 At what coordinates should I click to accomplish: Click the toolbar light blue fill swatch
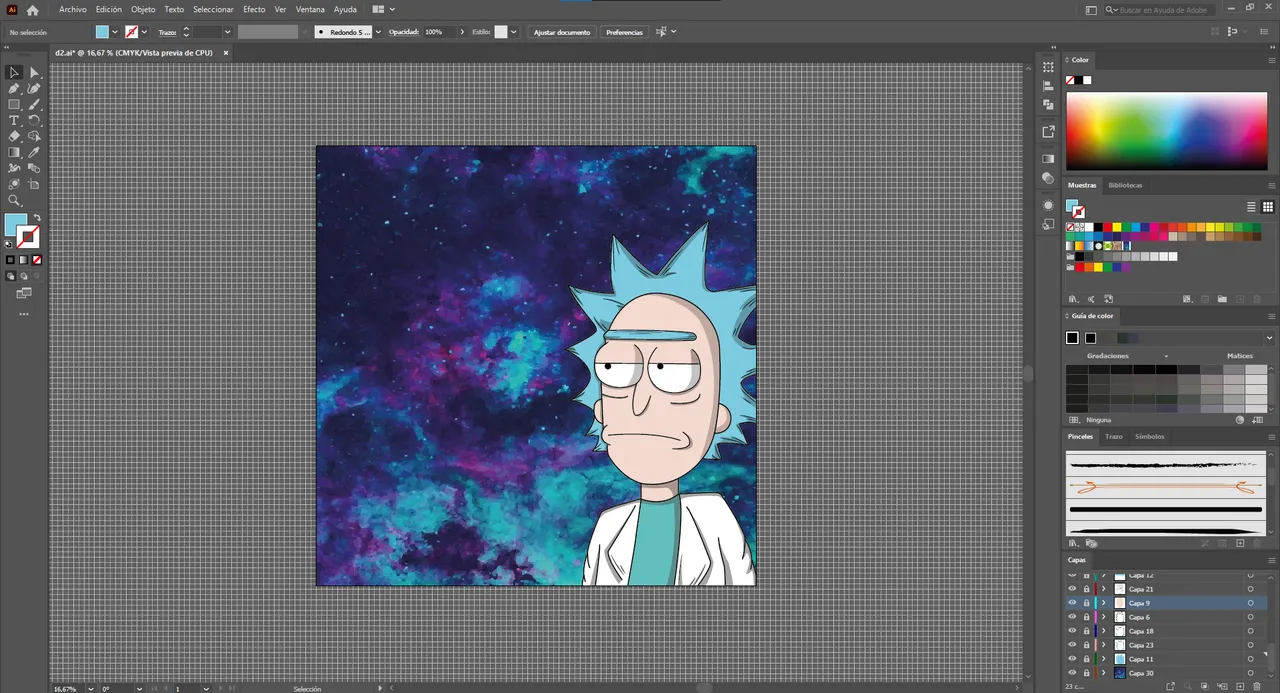click(x=15, y=225)
